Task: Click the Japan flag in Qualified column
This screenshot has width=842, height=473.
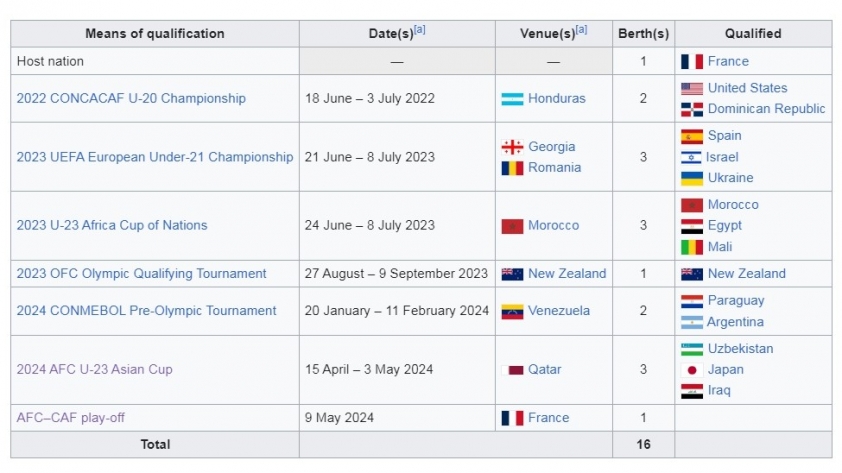Action: pos(692,370)
